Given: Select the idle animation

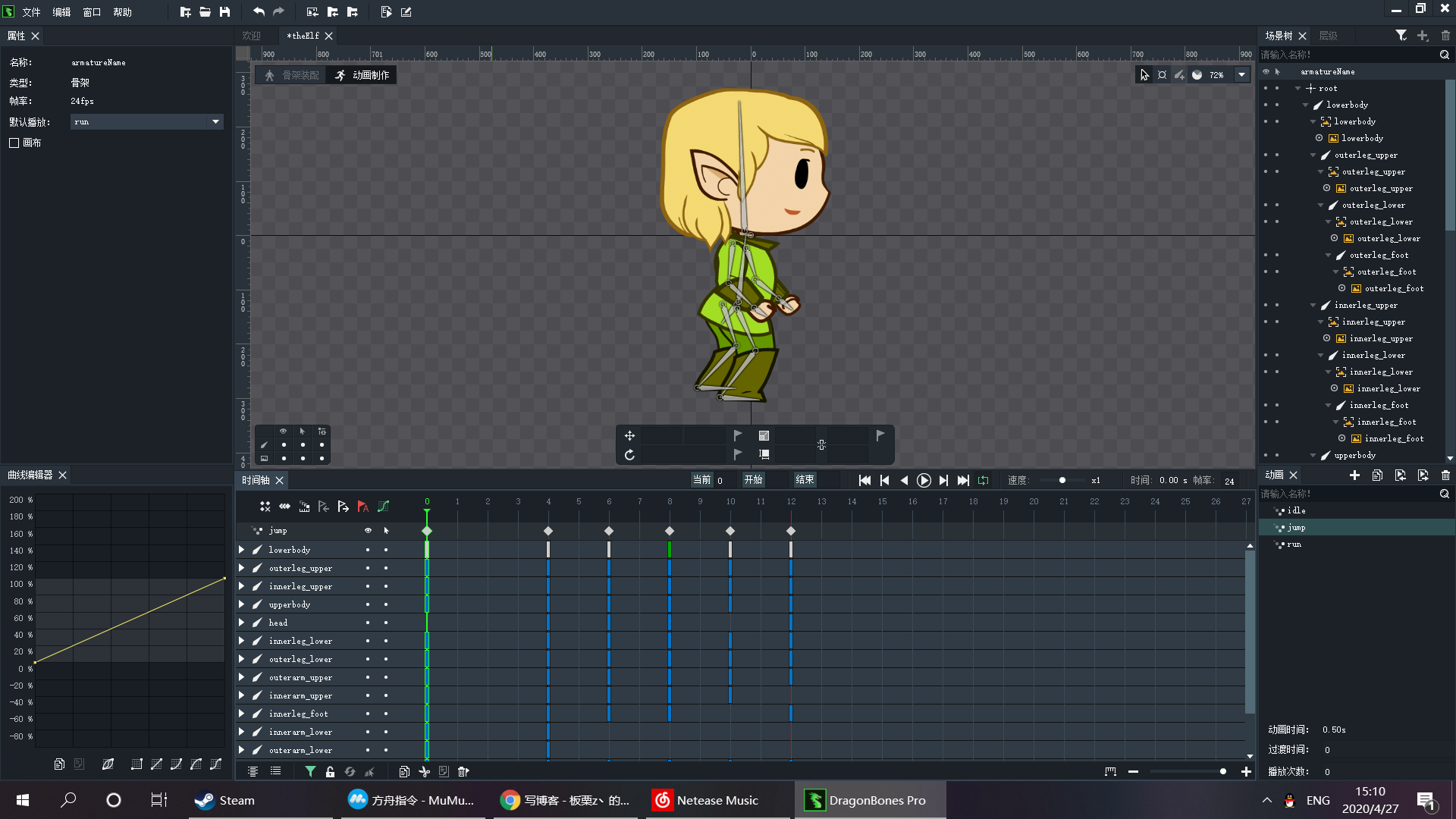Looking at the screenshot, I should [x=1296, y=510].
